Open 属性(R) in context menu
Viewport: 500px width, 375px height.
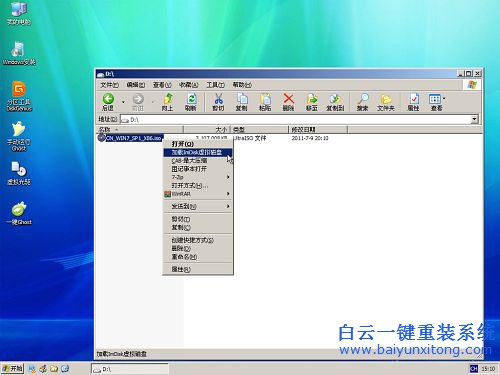pyautogui.click(x=197, y=269)
